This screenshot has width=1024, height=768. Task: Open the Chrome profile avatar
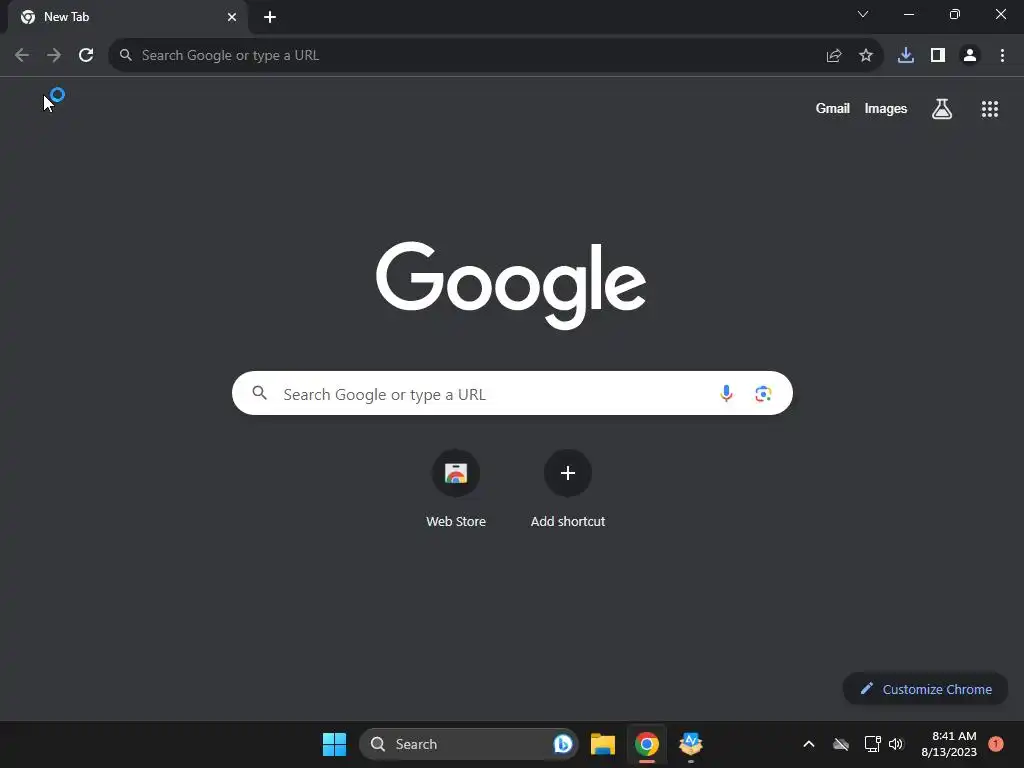pyautogui.click(x=970, y=55)
